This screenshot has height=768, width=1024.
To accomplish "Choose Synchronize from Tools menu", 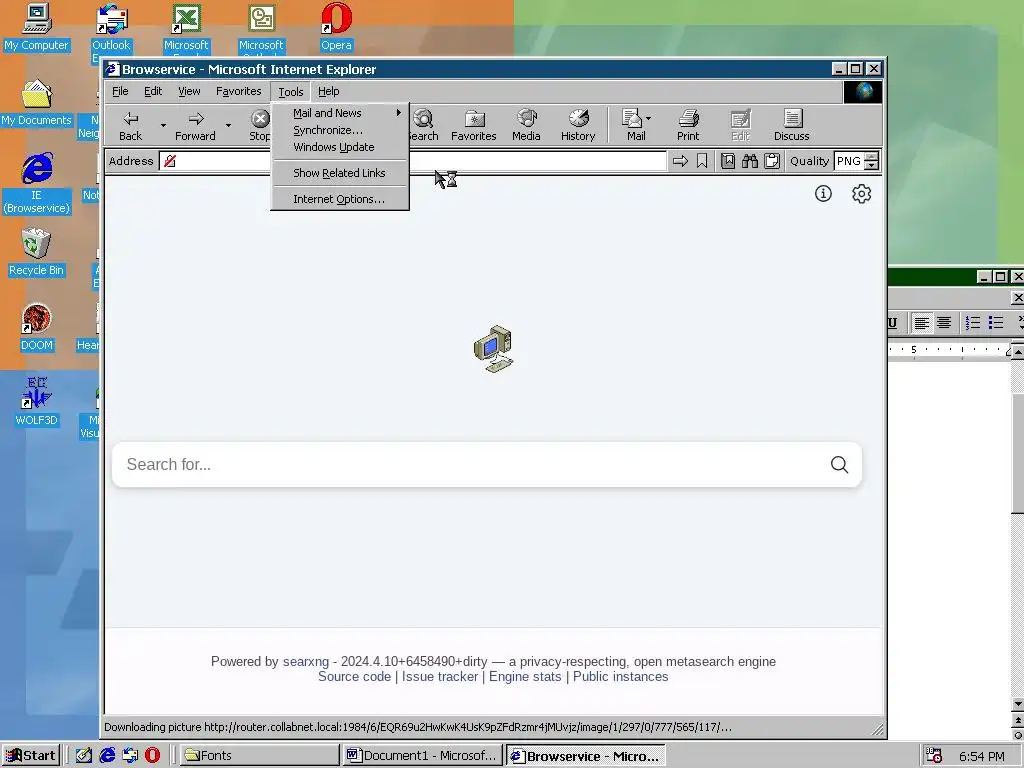I will click(340, 130).
